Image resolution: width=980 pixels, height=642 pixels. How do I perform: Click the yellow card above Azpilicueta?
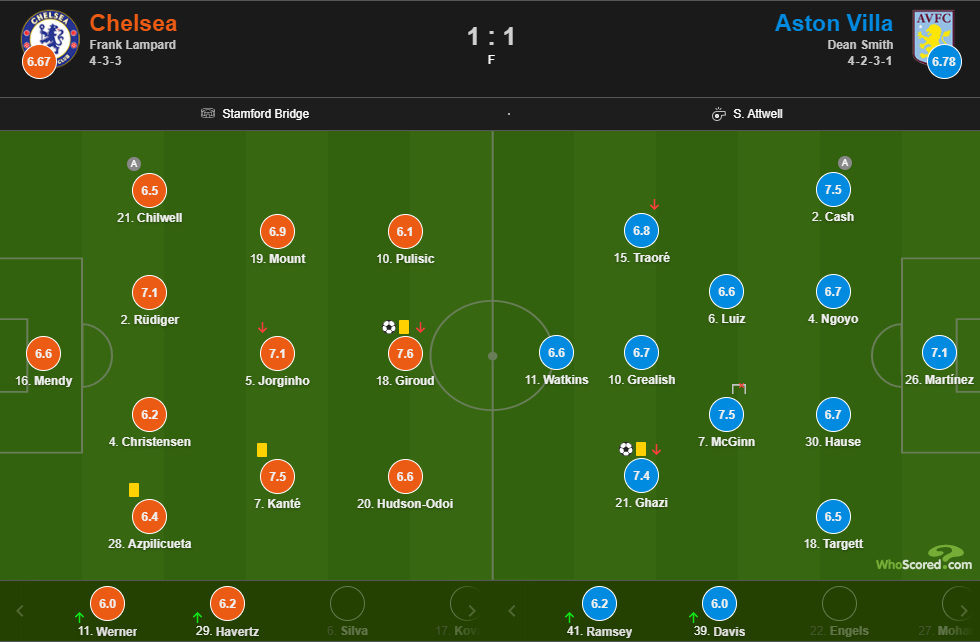(x=133, y=490)
